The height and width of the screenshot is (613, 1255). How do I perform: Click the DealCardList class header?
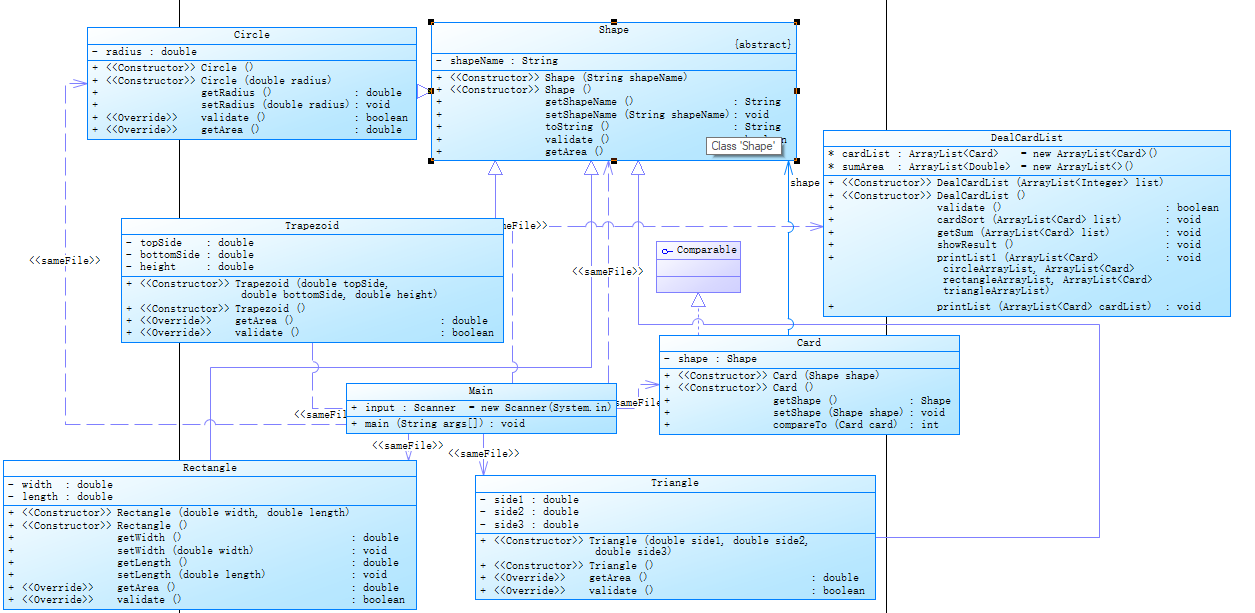(1026, 138)
